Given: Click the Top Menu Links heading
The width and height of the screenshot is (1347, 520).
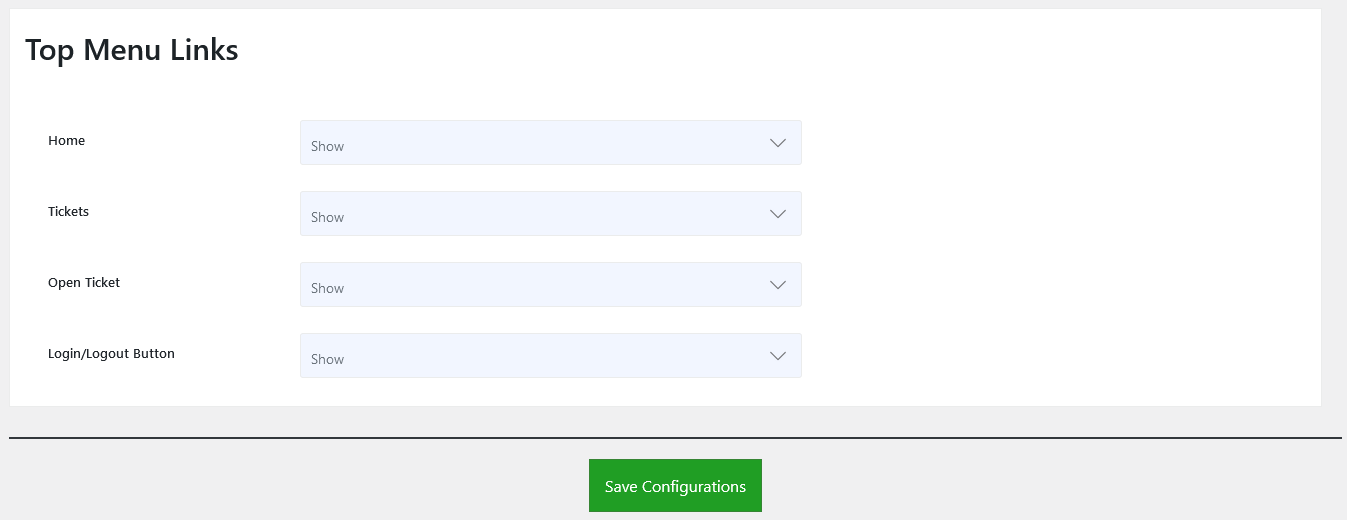Looking at the screenshot, I should point(132,50).
